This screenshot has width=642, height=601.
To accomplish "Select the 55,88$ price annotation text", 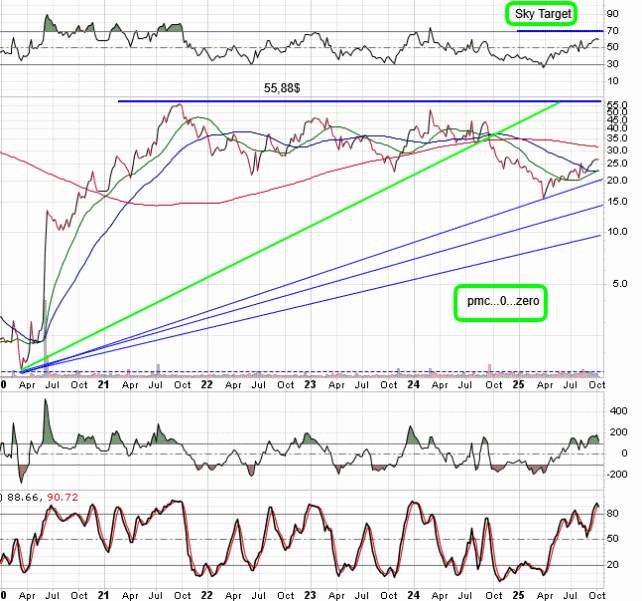I will pyautogui.click(x=282, y=89).
